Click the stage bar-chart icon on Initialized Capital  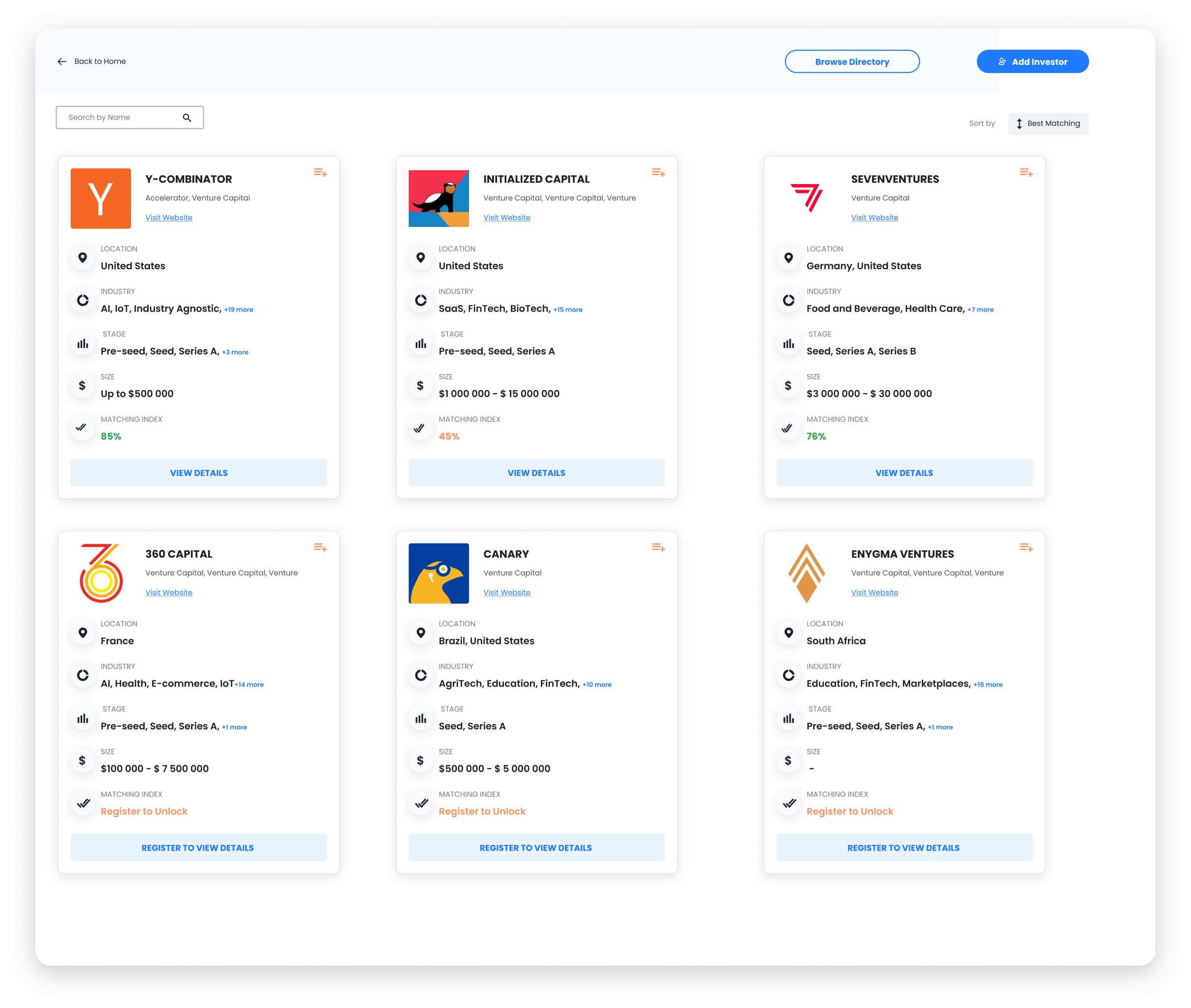point(421,344)
